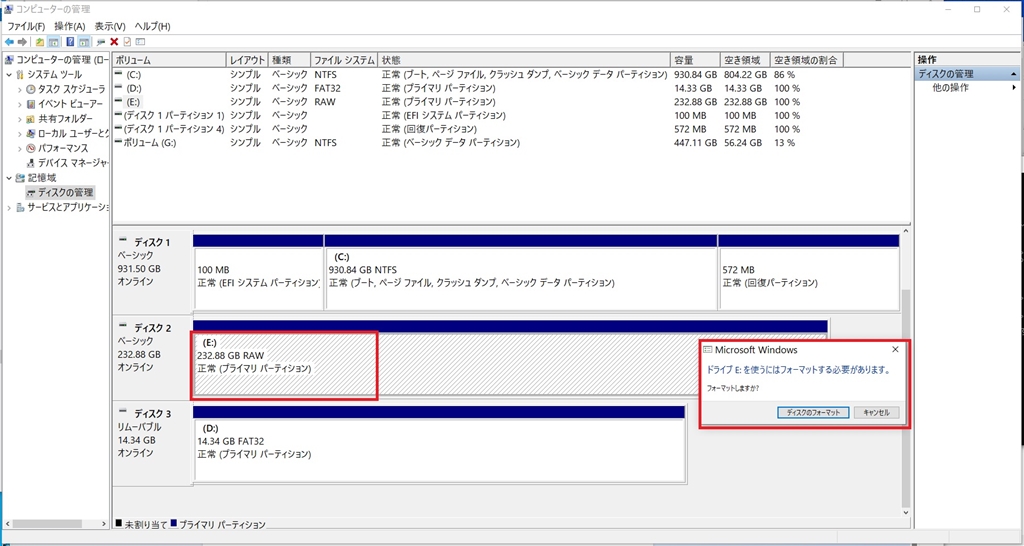Screen dimensions: 1024x546
Task: Open the ヘルプ(H) menu
Action: coord(152,26)
